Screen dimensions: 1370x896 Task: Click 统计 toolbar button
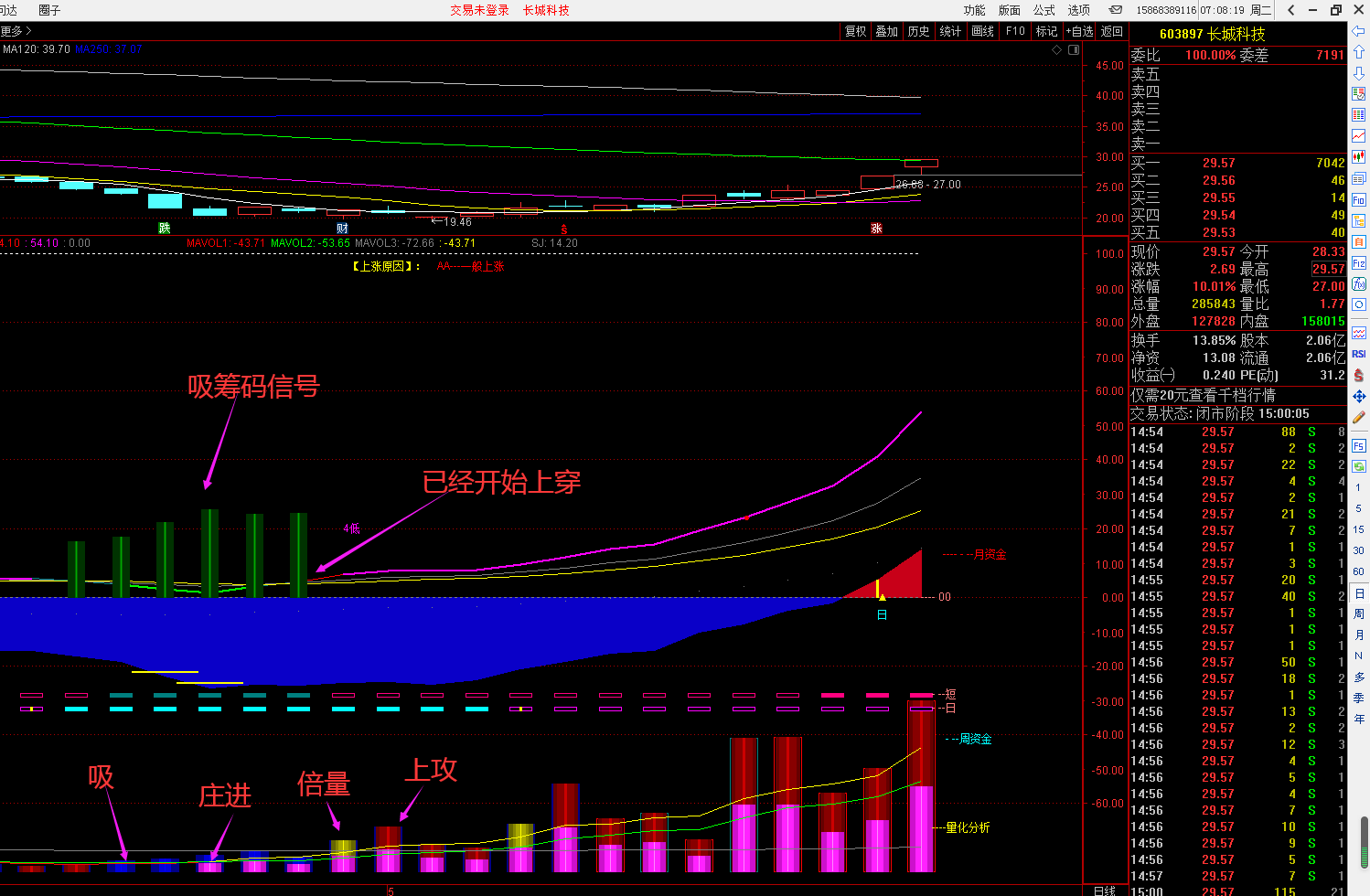[951, 31]
